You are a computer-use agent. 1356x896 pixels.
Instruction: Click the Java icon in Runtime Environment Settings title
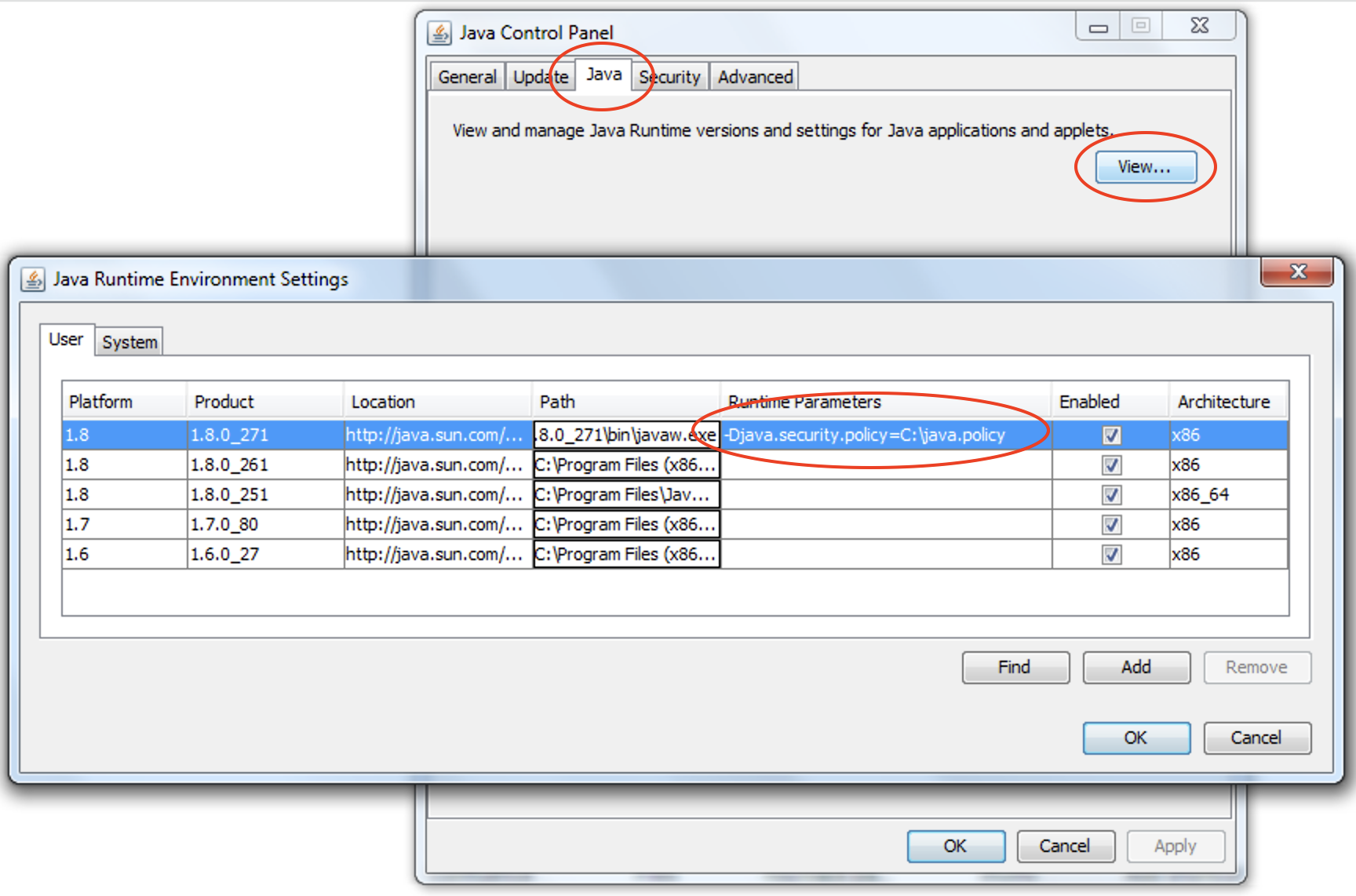coord(33,279)
